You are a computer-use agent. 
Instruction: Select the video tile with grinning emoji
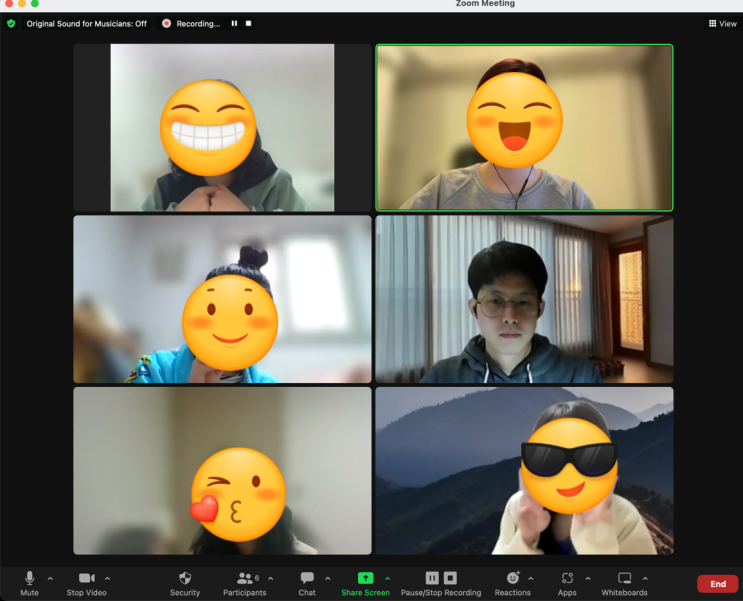coord(222,127)
